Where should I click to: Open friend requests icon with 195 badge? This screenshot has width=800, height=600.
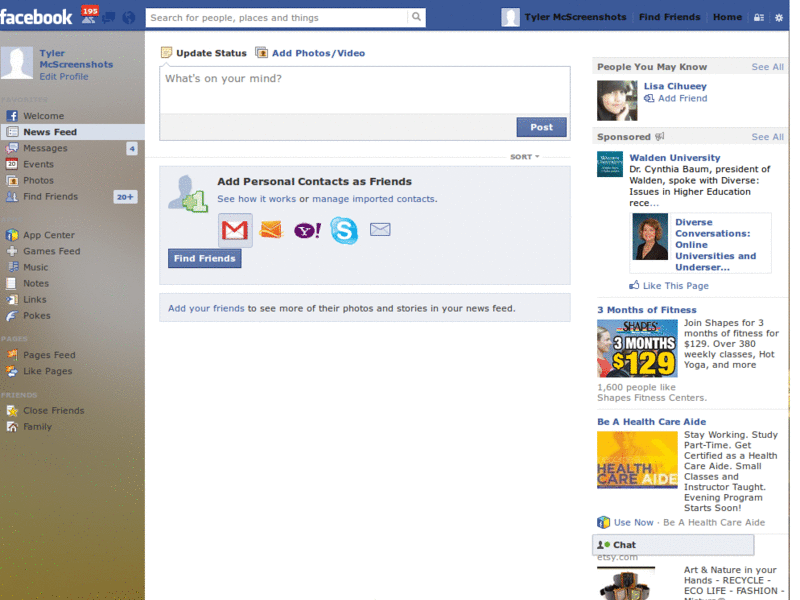click(89, 16)
